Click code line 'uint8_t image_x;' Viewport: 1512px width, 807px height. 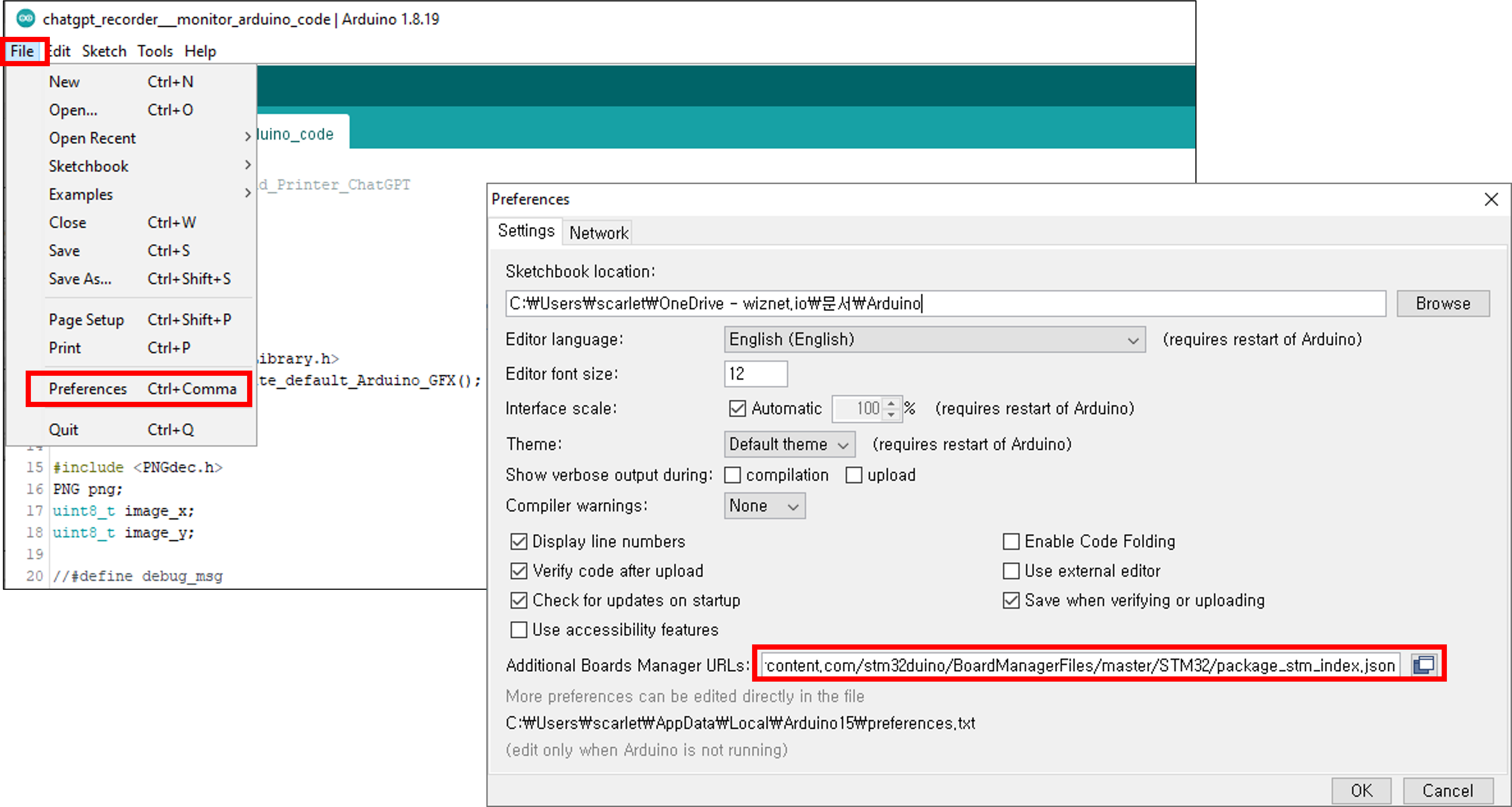point(123,510)
